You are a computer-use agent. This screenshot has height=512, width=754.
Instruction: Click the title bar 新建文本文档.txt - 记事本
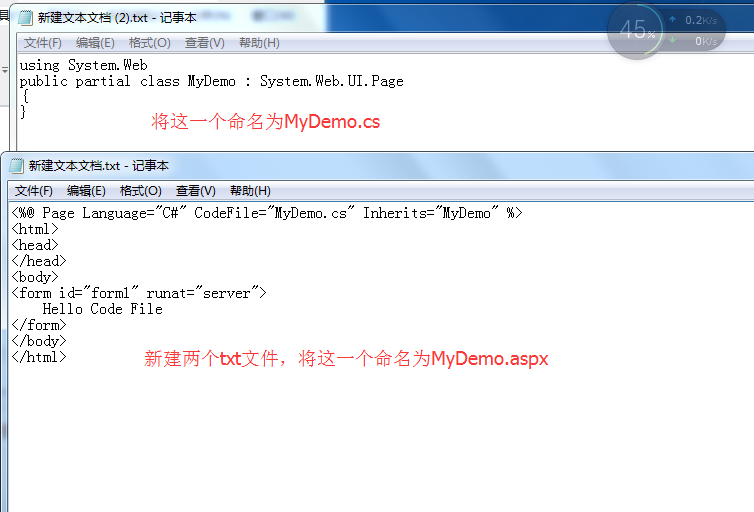(99, 166)
